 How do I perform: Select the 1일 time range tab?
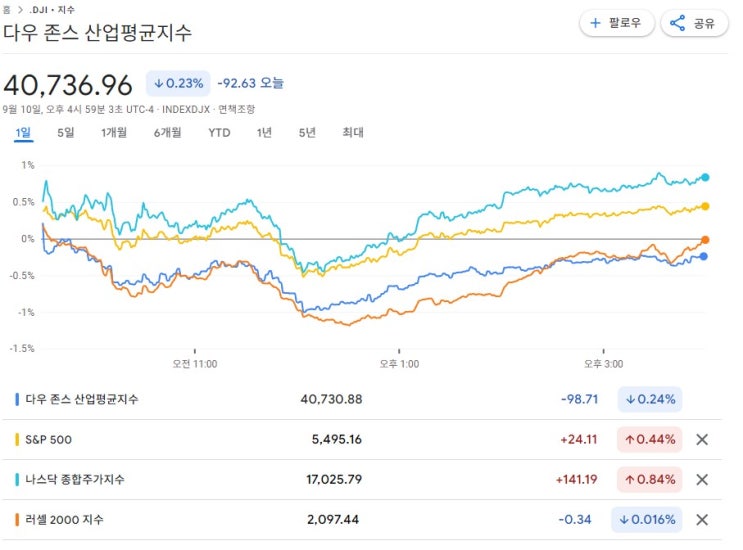pos(22,132)
